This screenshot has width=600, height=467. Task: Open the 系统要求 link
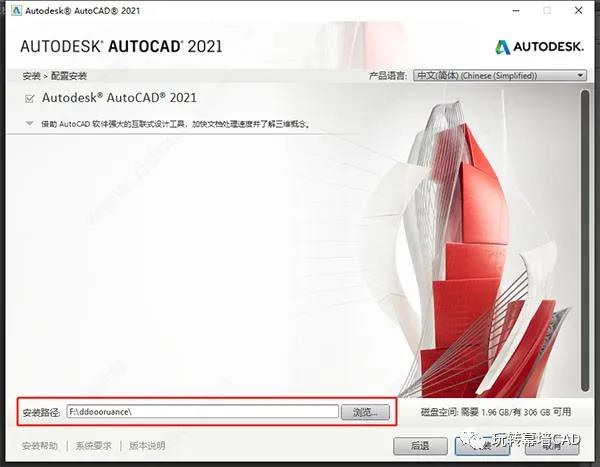point(93,446)
